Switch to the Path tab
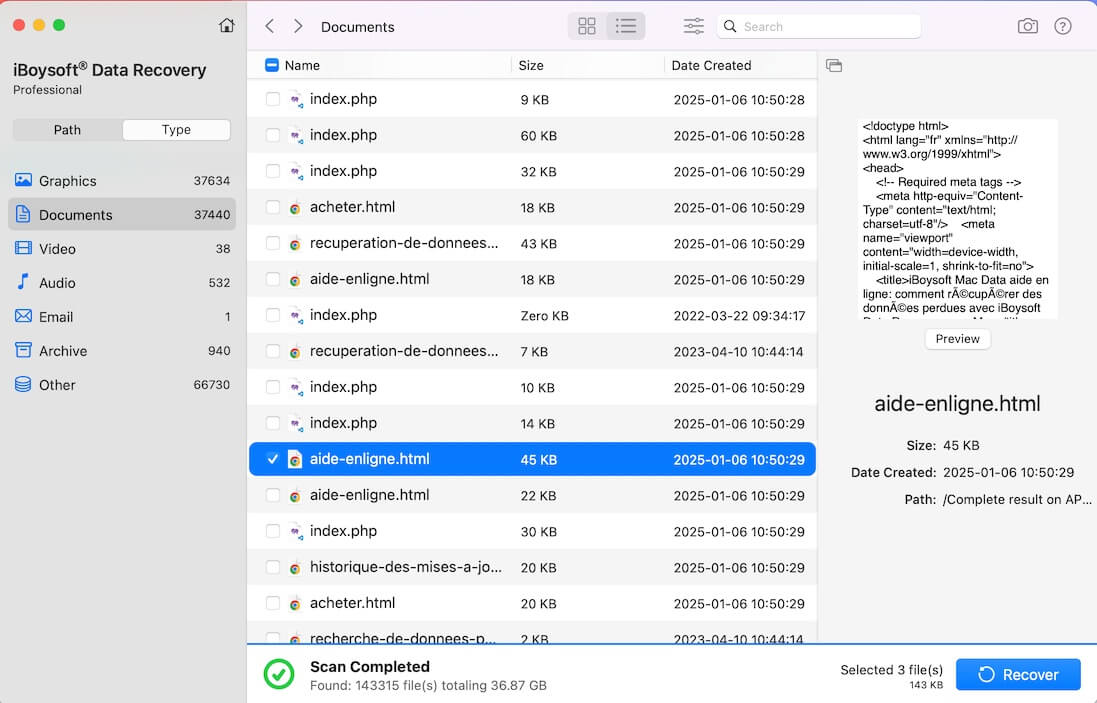 point(67,130)
